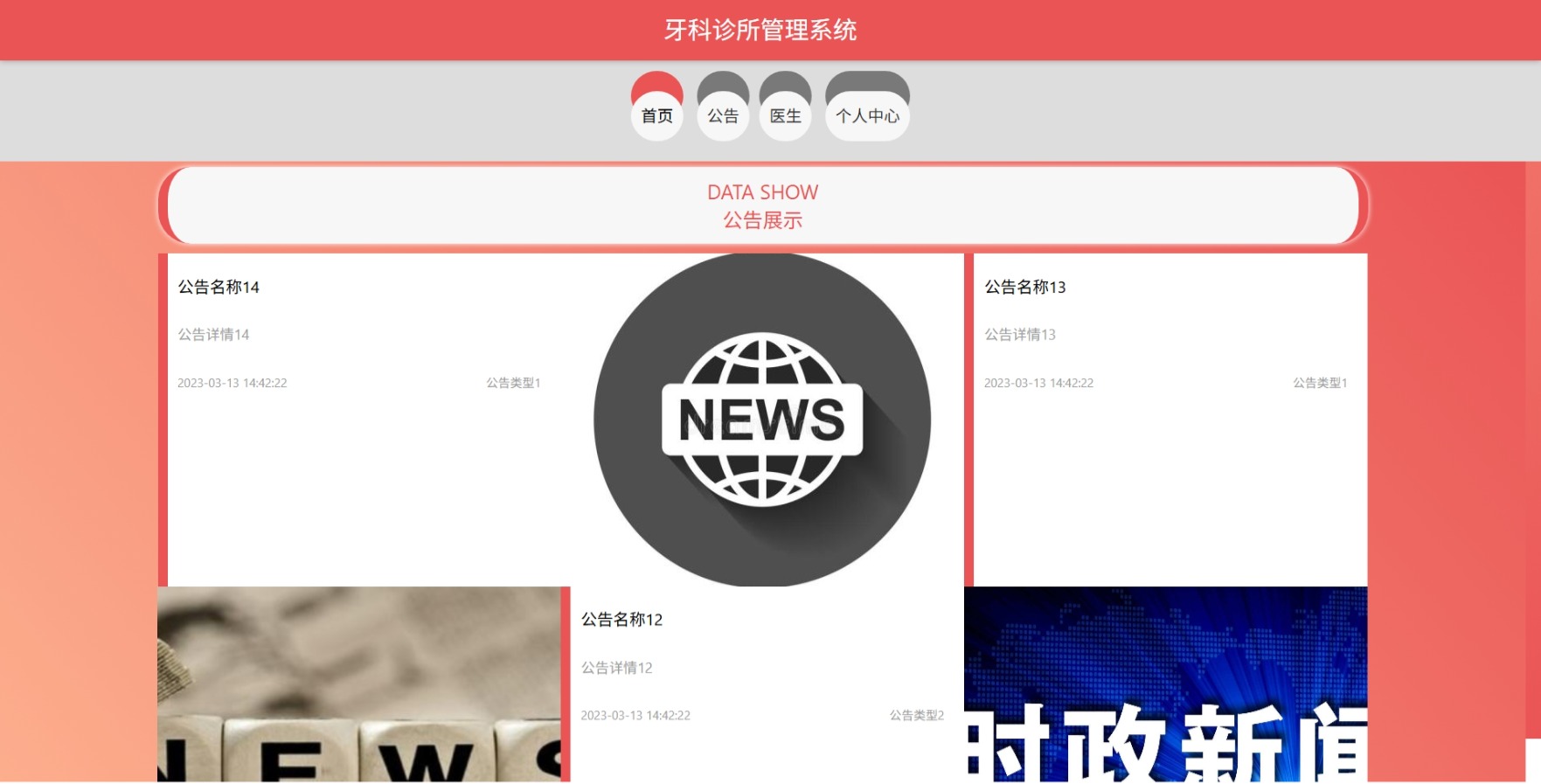
Task: Click the 牙科诊所管理系统 header title
Action: pyautogui.click(x=760, y=31)
